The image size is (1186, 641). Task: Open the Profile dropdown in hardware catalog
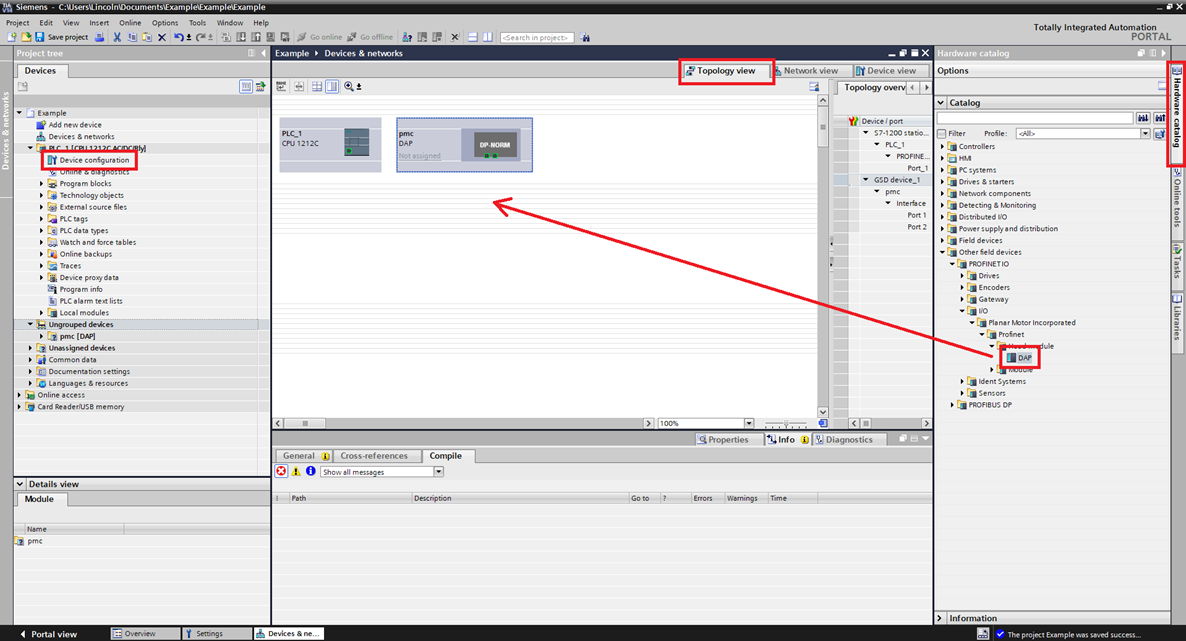(x=1145, y=133)
